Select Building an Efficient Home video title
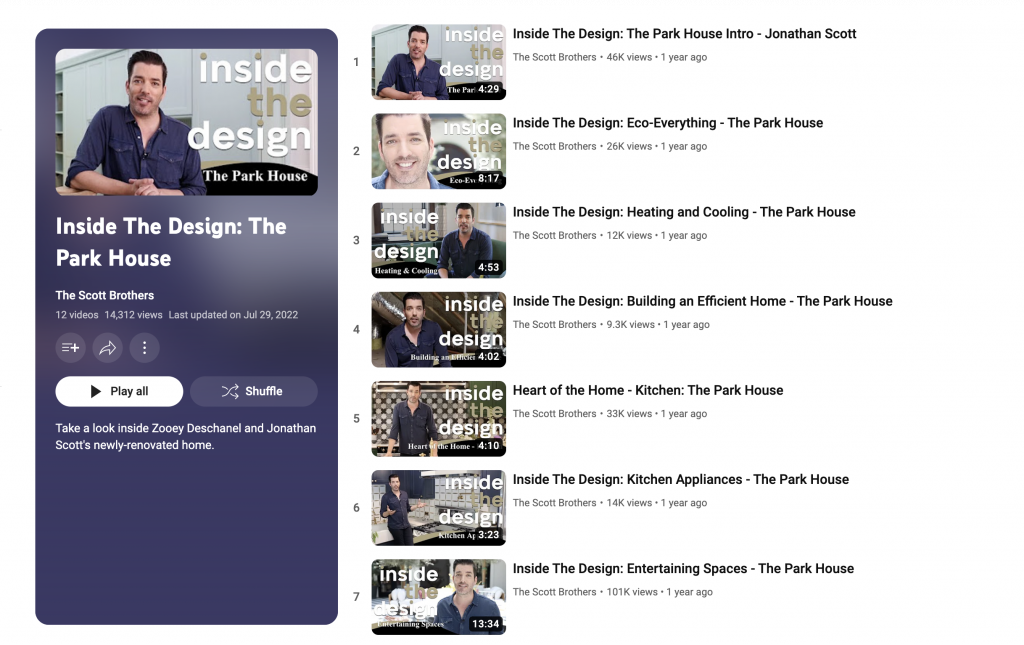The width and height of the screenshot is (1024, 645). click(x=702, y=301)
